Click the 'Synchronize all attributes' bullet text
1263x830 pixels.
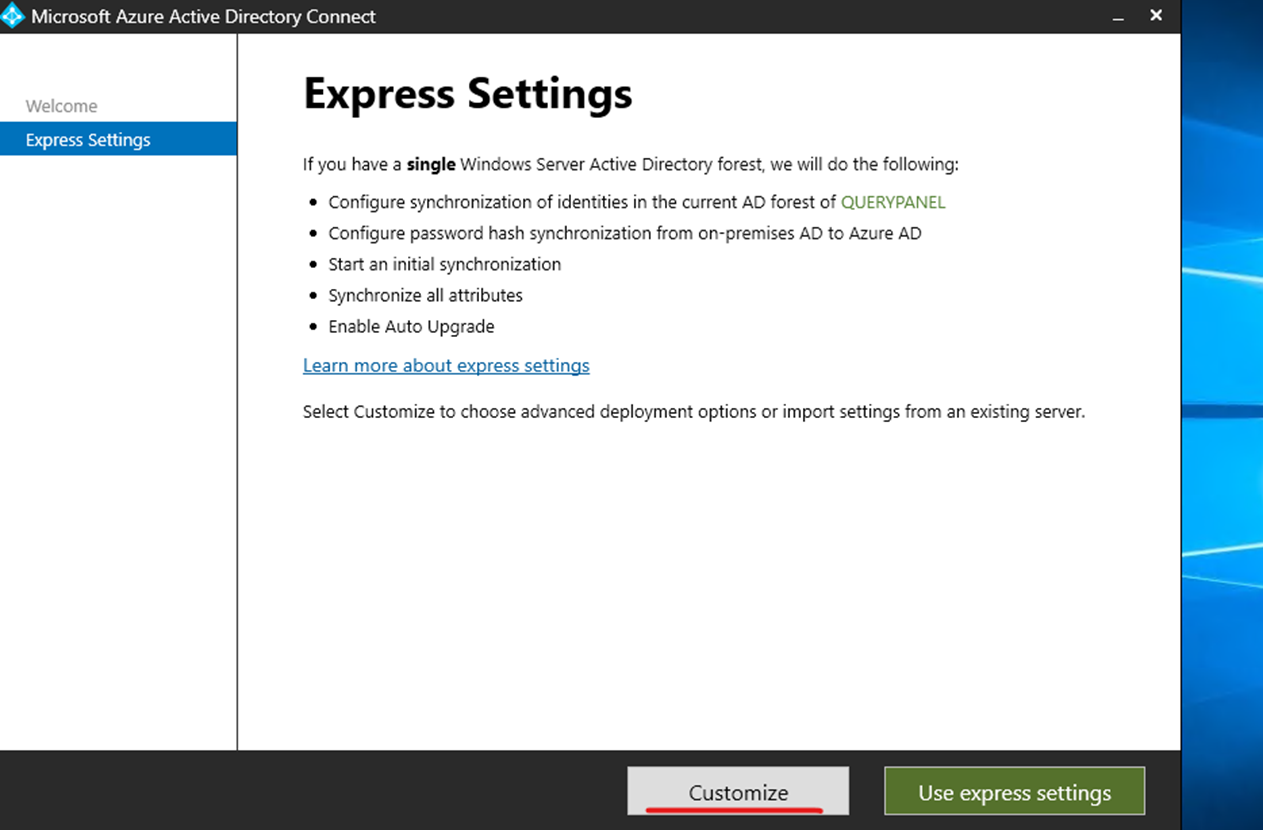pyautogui.click(x=425, y=295)
